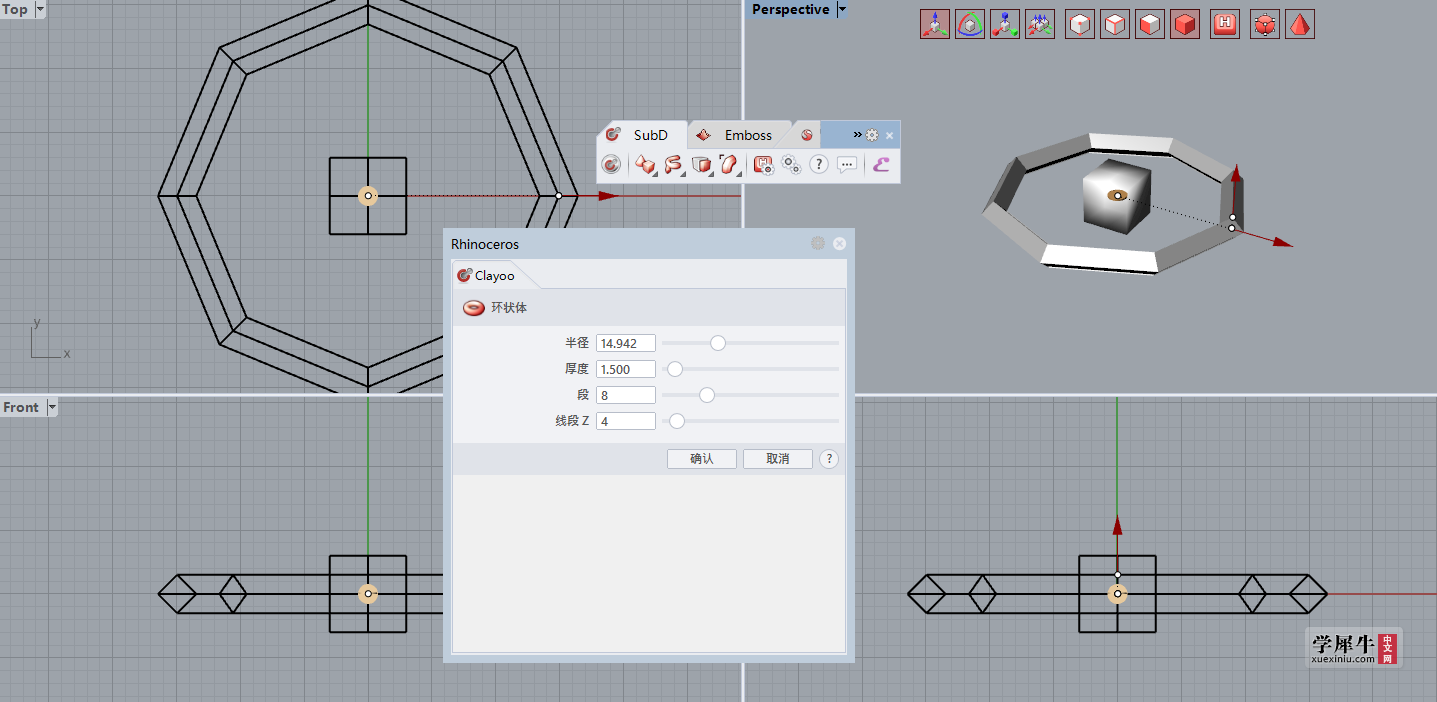
Task: Click the 段 value field showing 8
Action: pyautogui.click(x=626, y=395)
